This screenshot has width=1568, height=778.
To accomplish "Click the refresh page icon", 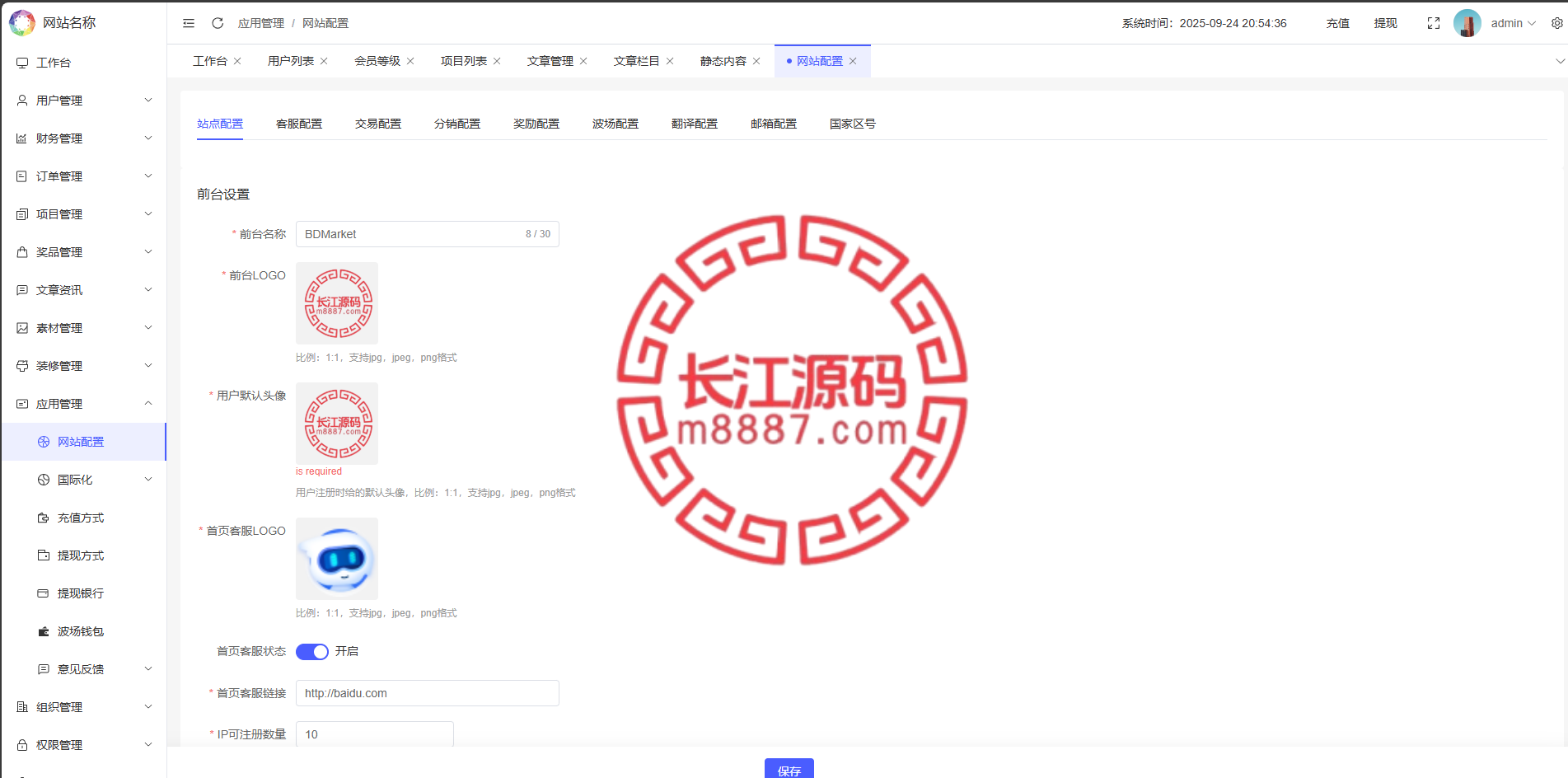I will [x=218, y=23].
